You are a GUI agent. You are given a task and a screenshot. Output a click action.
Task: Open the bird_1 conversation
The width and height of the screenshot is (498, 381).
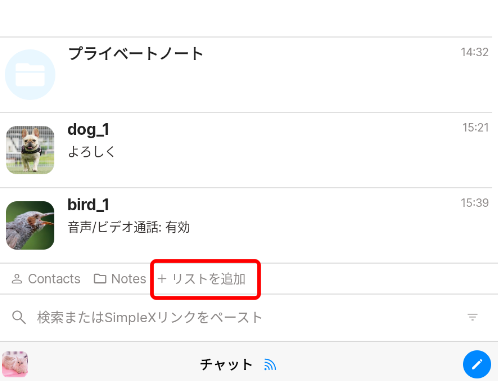coord(246,225)
